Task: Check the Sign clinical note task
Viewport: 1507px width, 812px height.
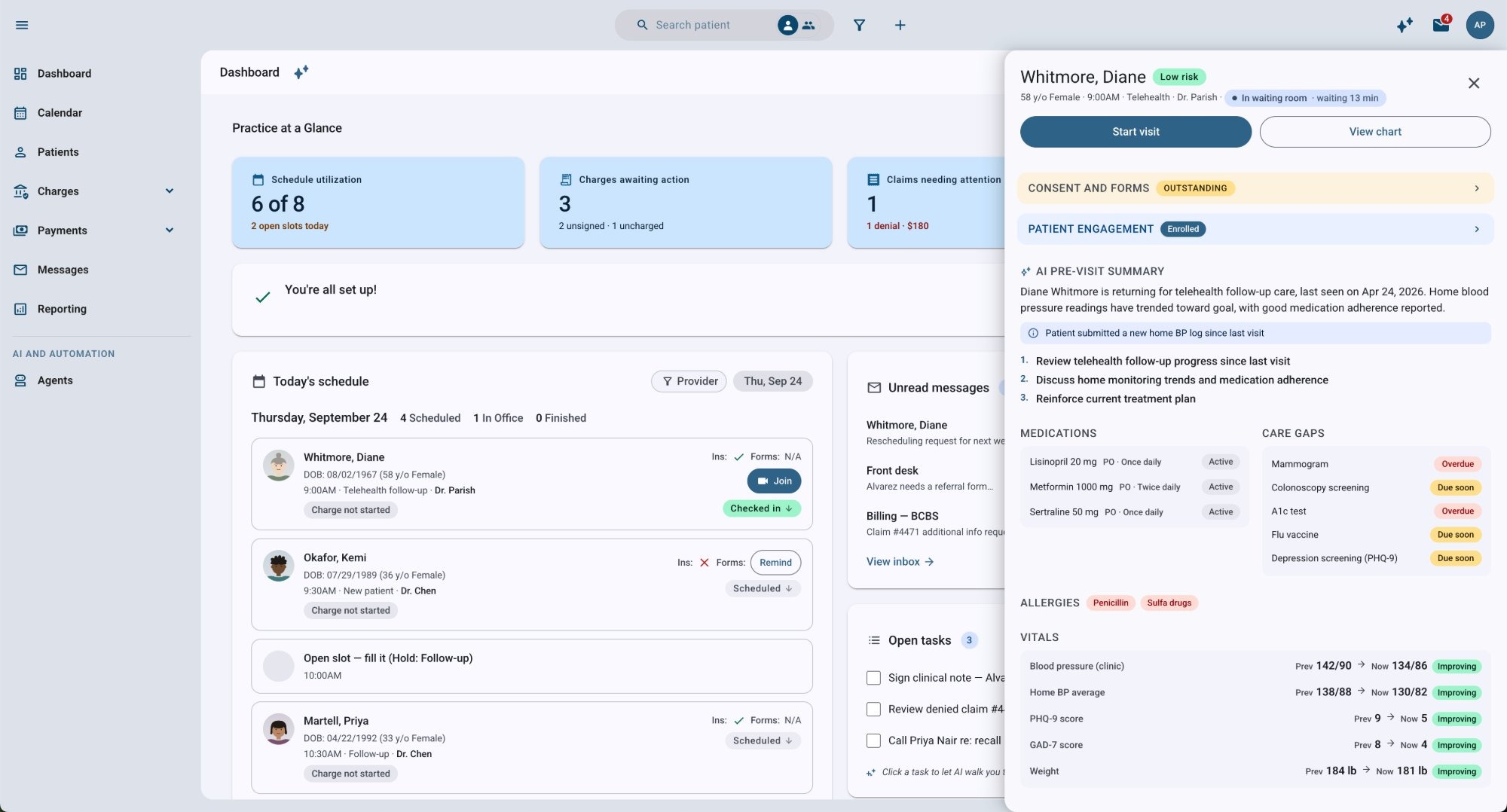Action: click(x=874, y=678)
